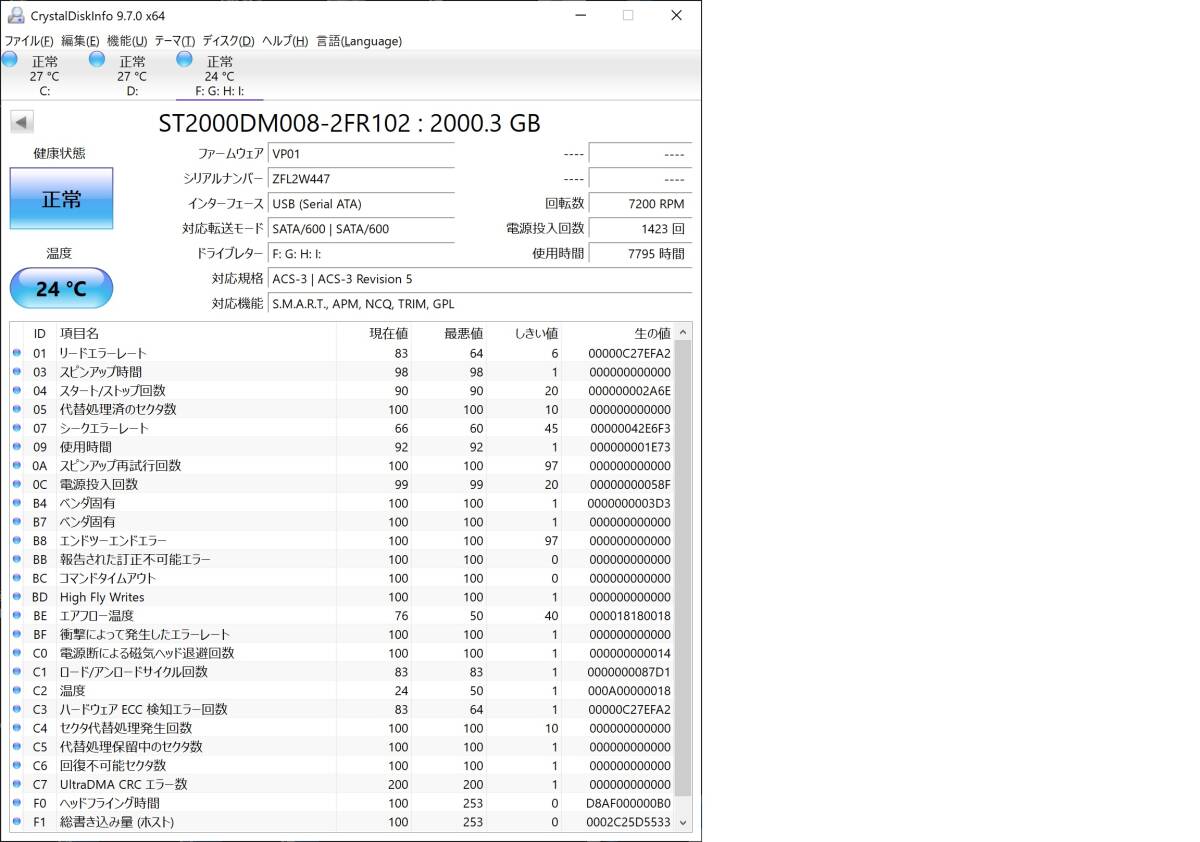Viewport: 1200px width, 842px height.
Task: Select the ヘッドフライング時間 row name
Action: click(110, 803)
